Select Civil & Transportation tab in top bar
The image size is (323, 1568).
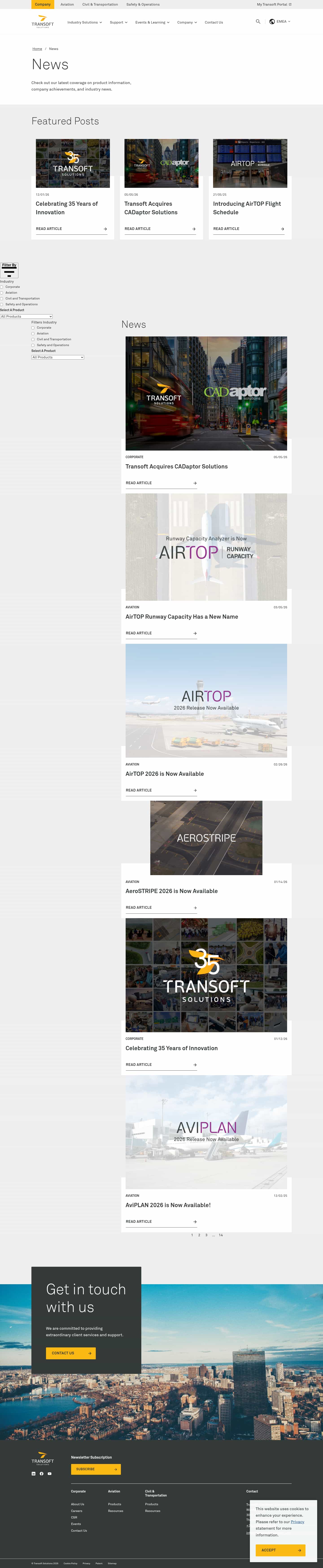(x=100, y=4)
